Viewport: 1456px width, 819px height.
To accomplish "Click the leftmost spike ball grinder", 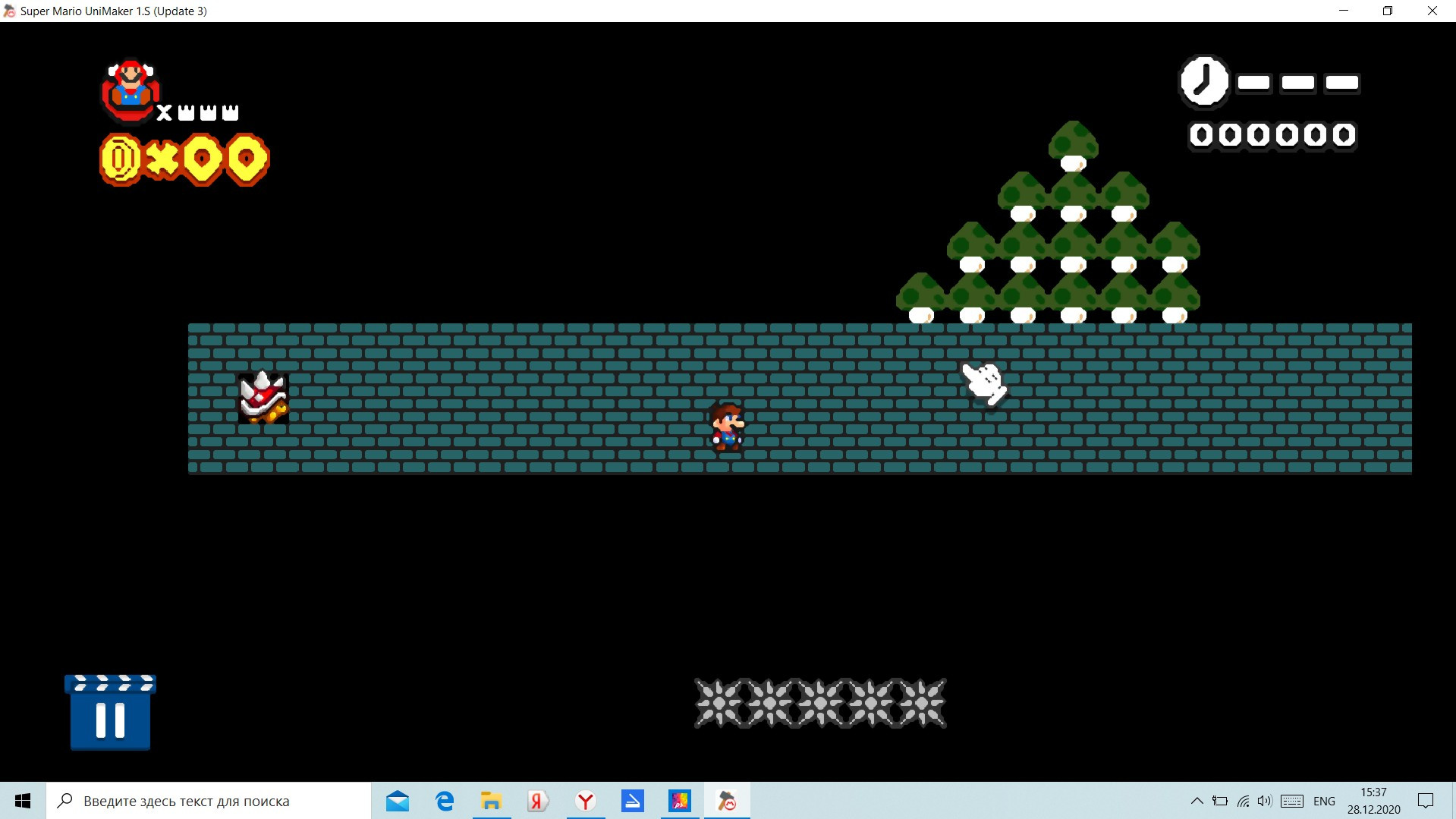I will [x=719, y=703].
